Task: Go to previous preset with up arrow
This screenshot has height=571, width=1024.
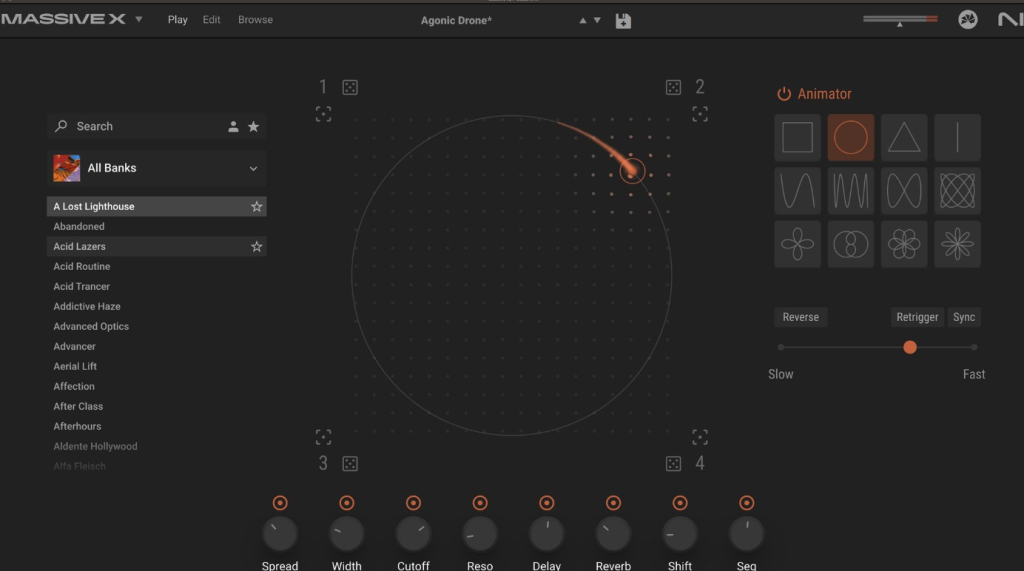Action: pyautogui.click(x=583, y=21)
